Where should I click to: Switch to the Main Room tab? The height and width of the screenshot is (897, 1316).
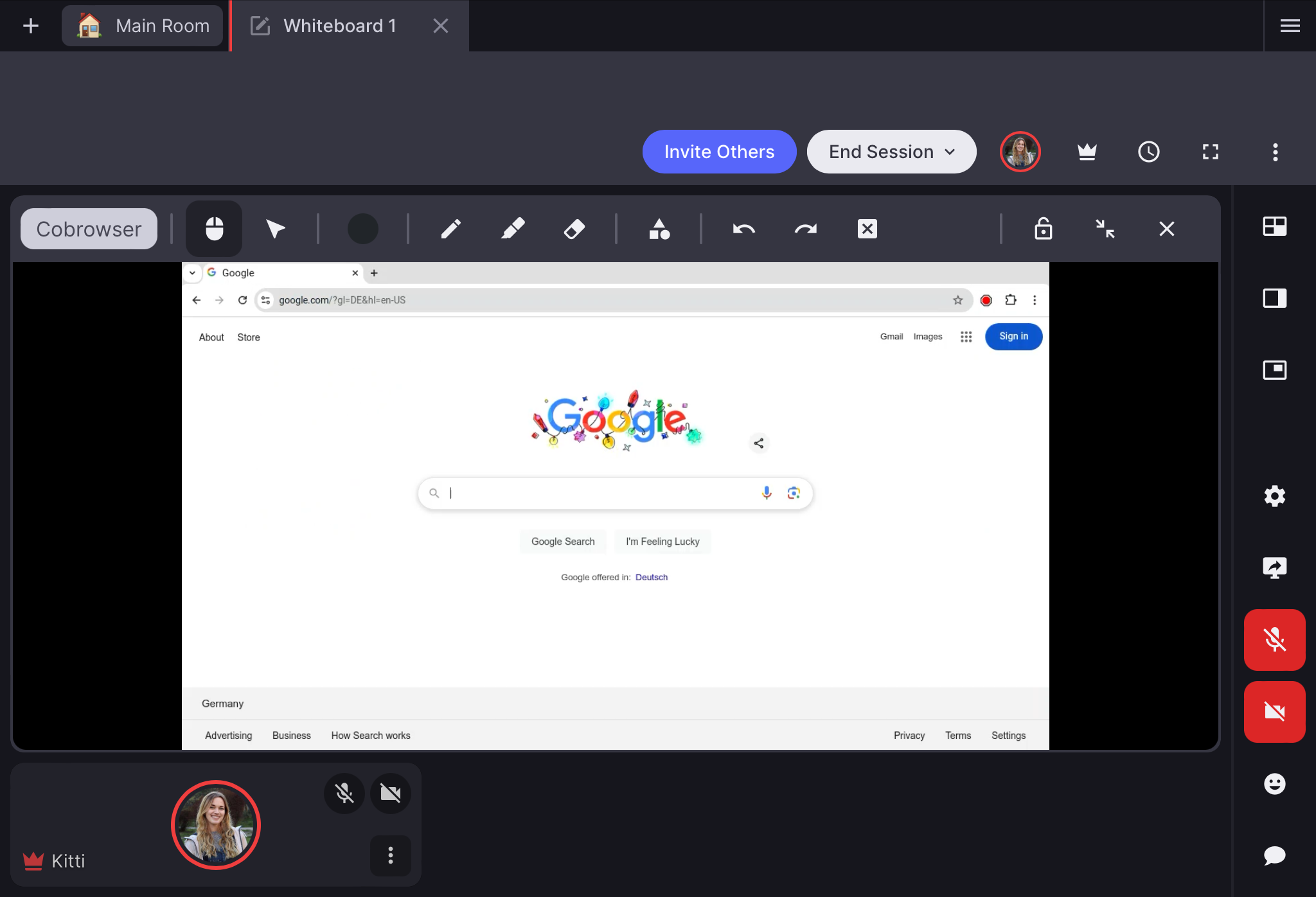click(143, 26)
